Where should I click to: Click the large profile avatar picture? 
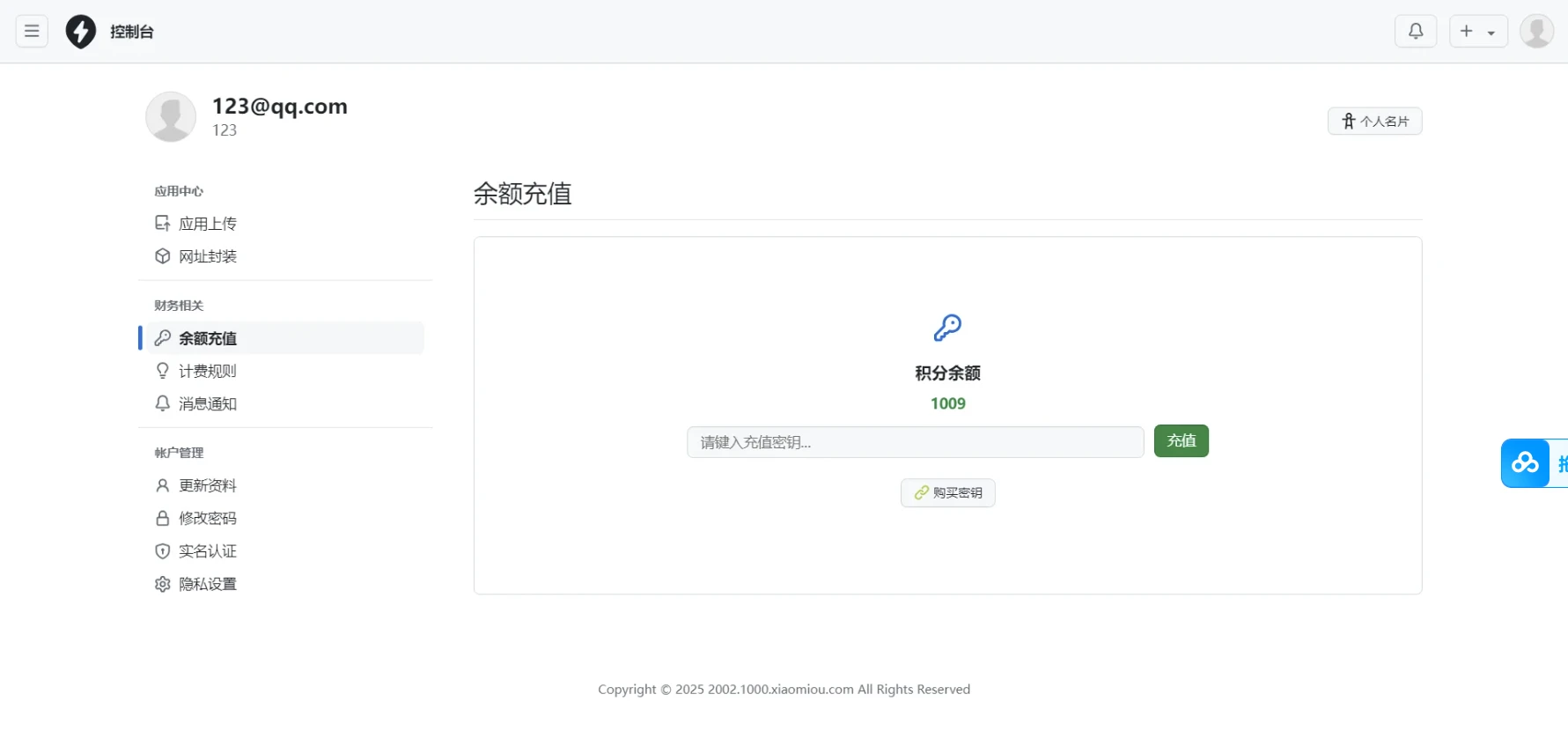pos(171,117)
